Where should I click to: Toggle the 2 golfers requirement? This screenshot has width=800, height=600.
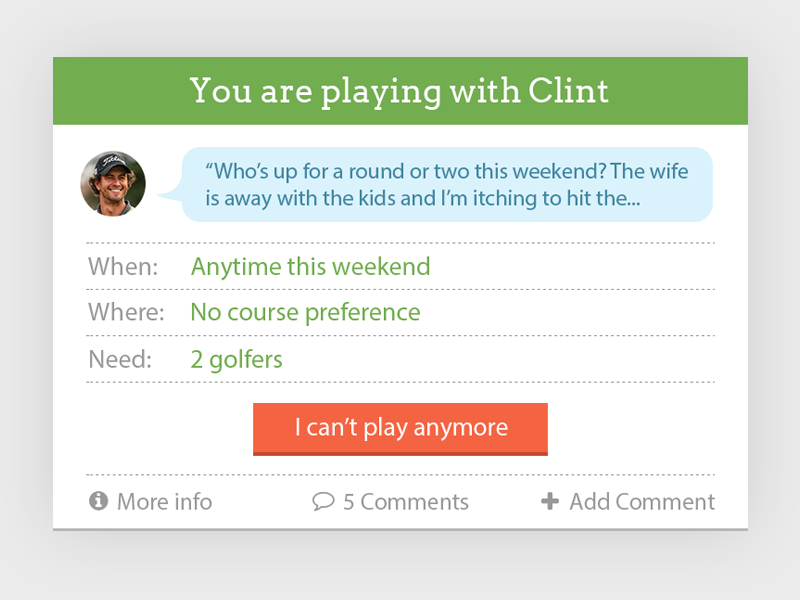click(236, 359)
